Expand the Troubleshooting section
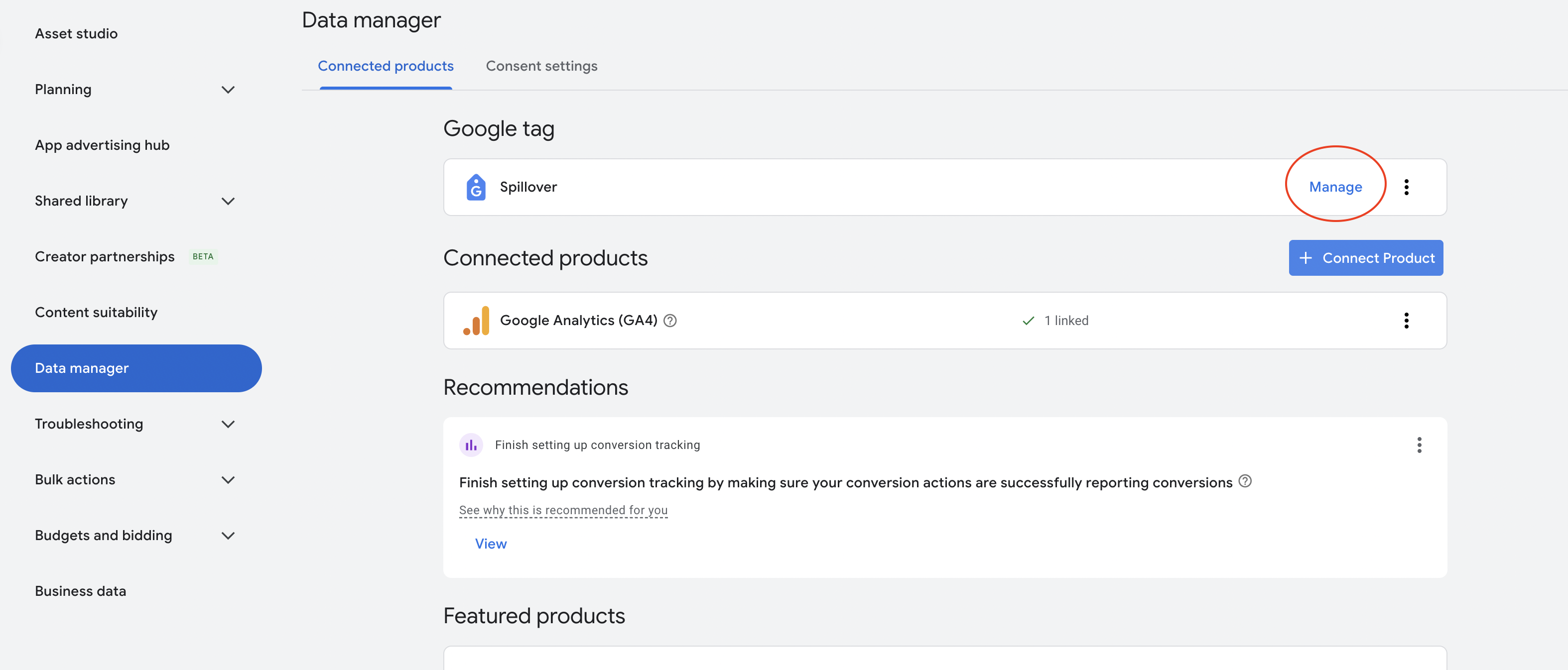Image resolution: width=1568 pixels, height=670 pixels. coord(228,424)
